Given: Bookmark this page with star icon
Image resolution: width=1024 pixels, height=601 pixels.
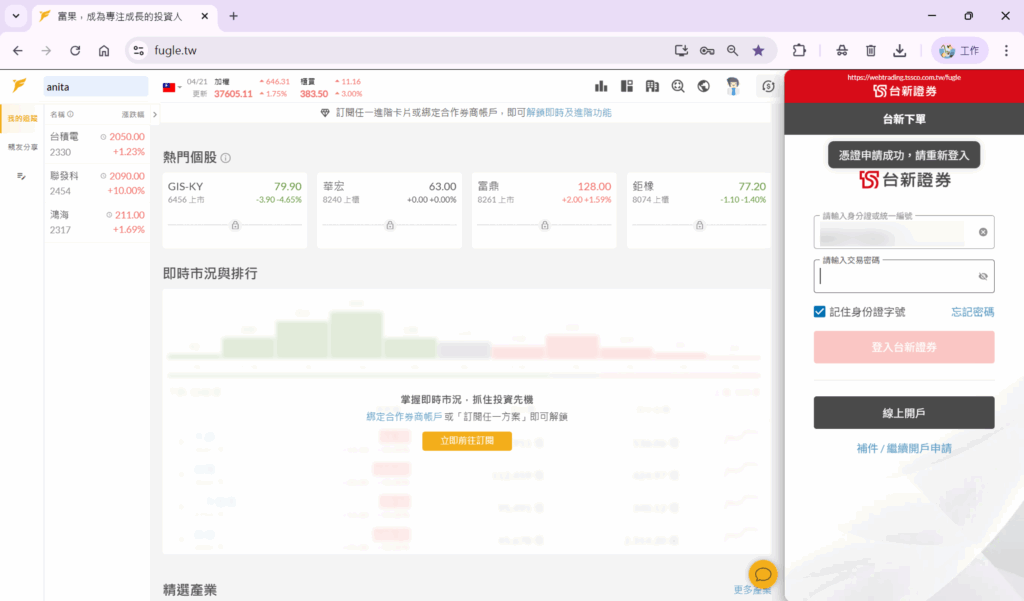Looking at the screenshot, I should (x=758, y=51).
